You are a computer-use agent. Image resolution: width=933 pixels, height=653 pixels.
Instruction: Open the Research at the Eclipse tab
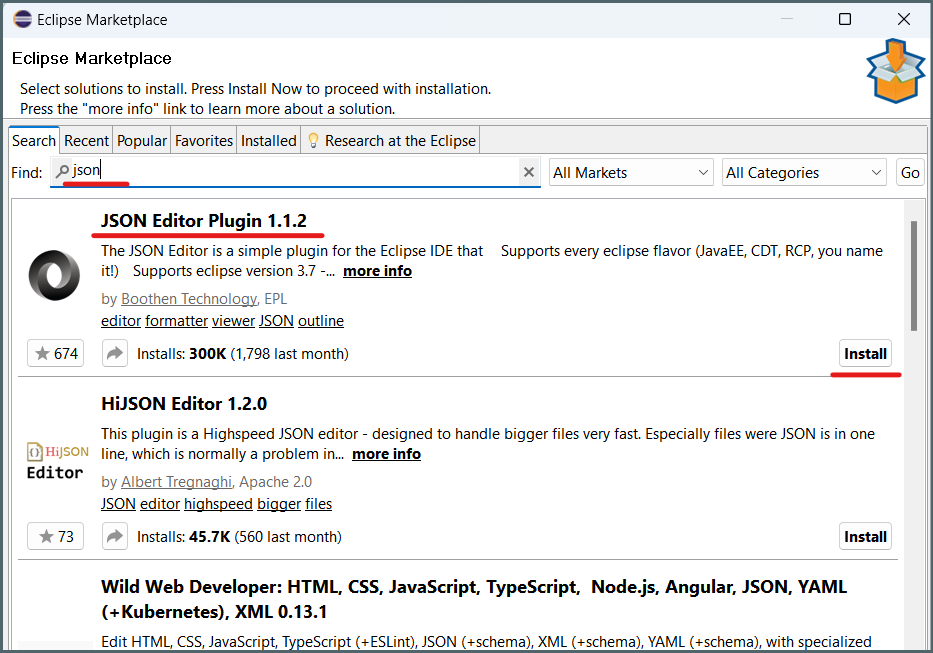pyautogui.click(x=390, y=141)
